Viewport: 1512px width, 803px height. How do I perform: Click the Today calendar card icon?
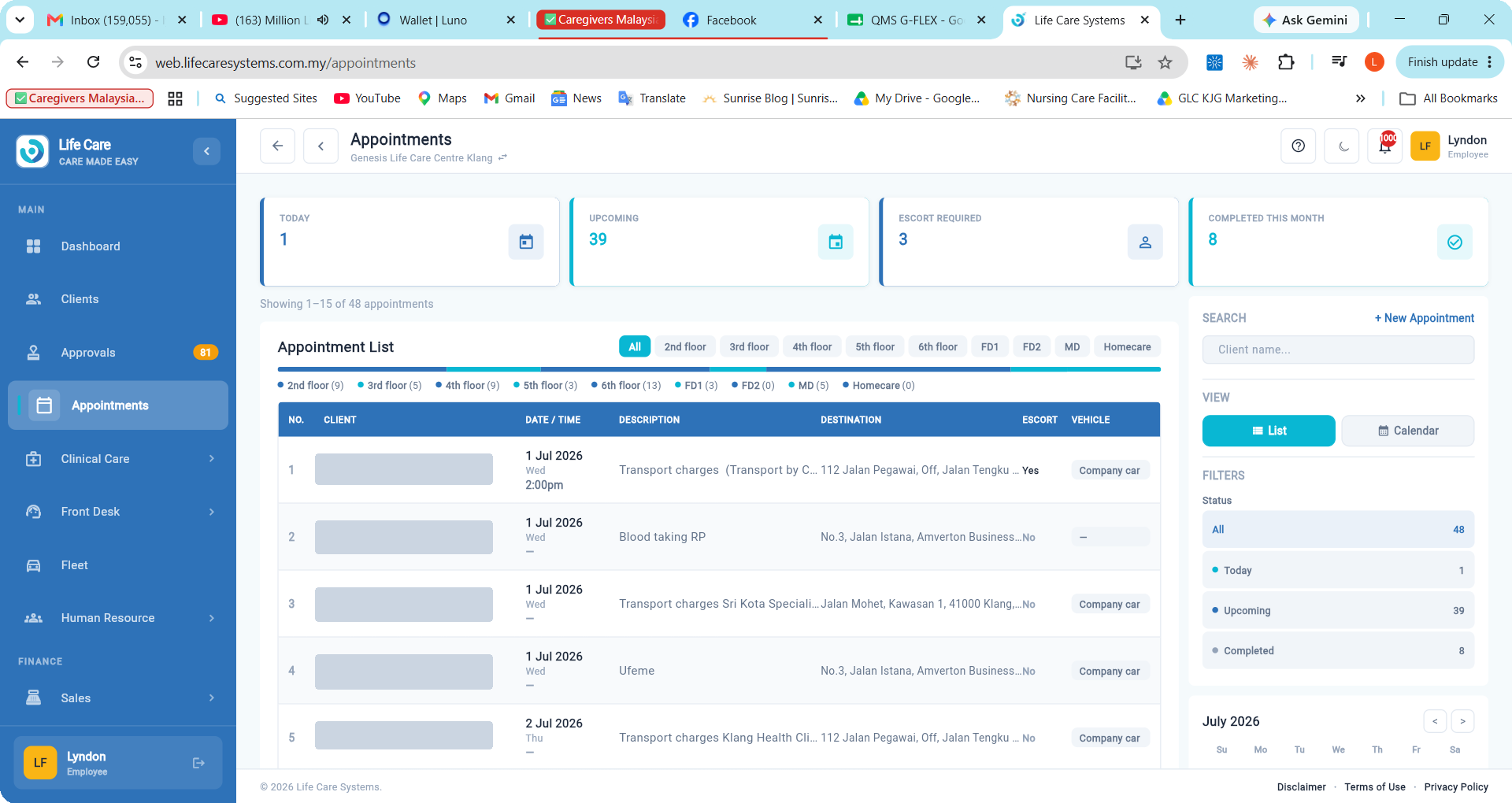coord(526,242)
